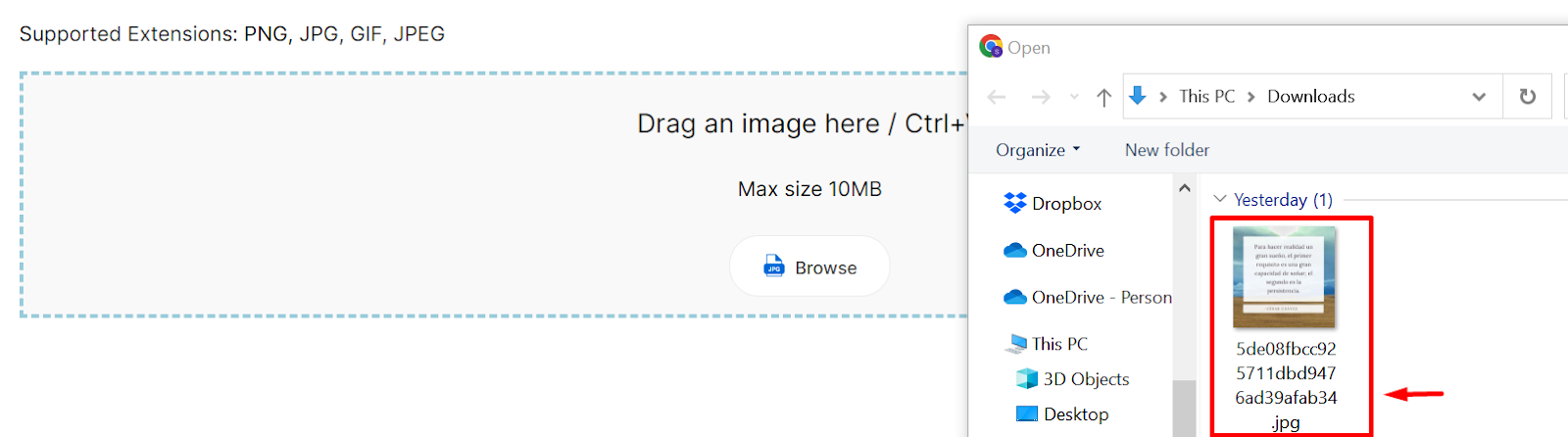Collapse the Yesterday file group
1568x437 pixels.
click(x=1220, y=199)
